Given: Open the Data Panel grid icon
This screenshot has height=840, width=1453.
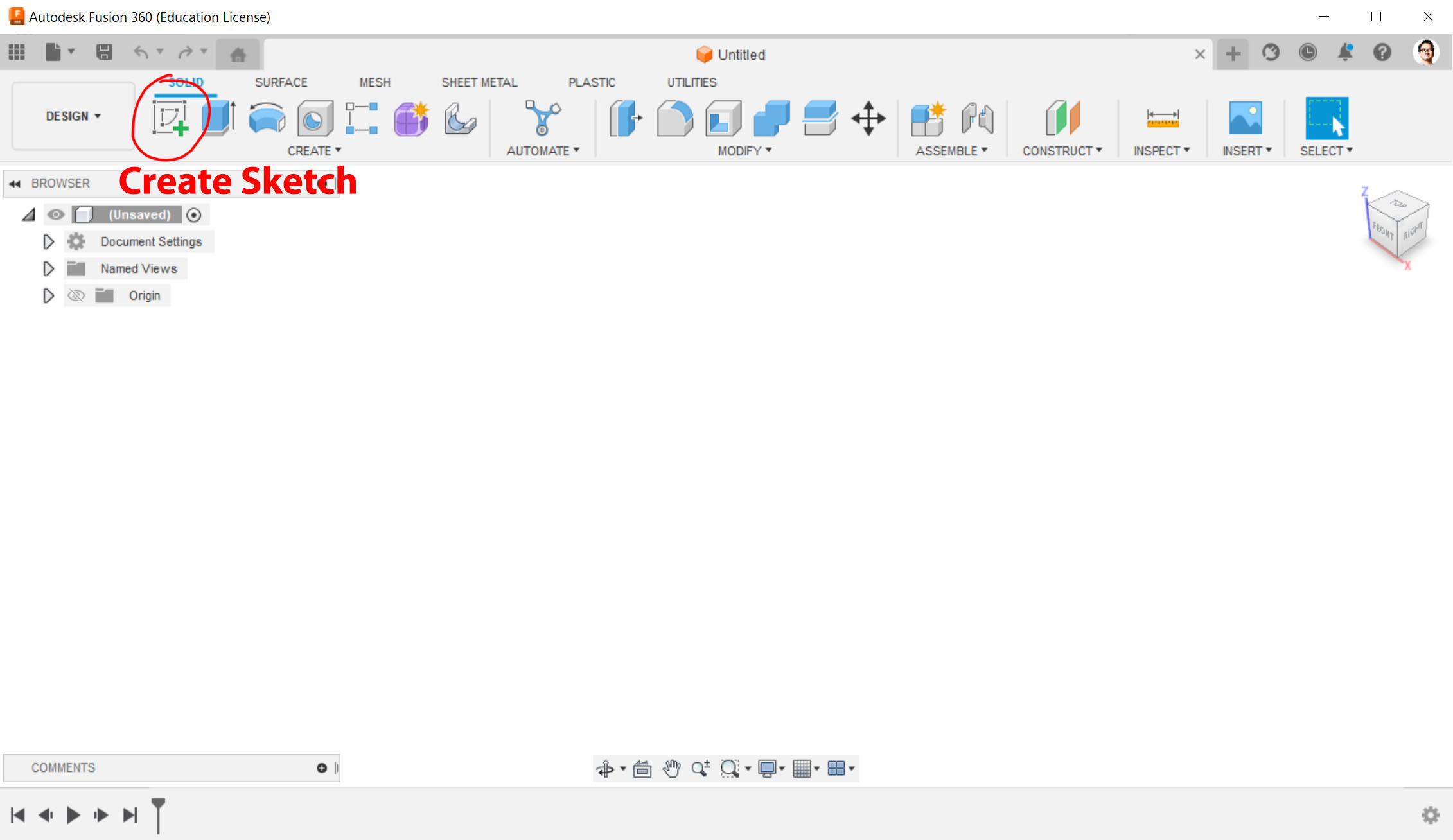Looking at the screenshot, I should click(x=17, y=52).
